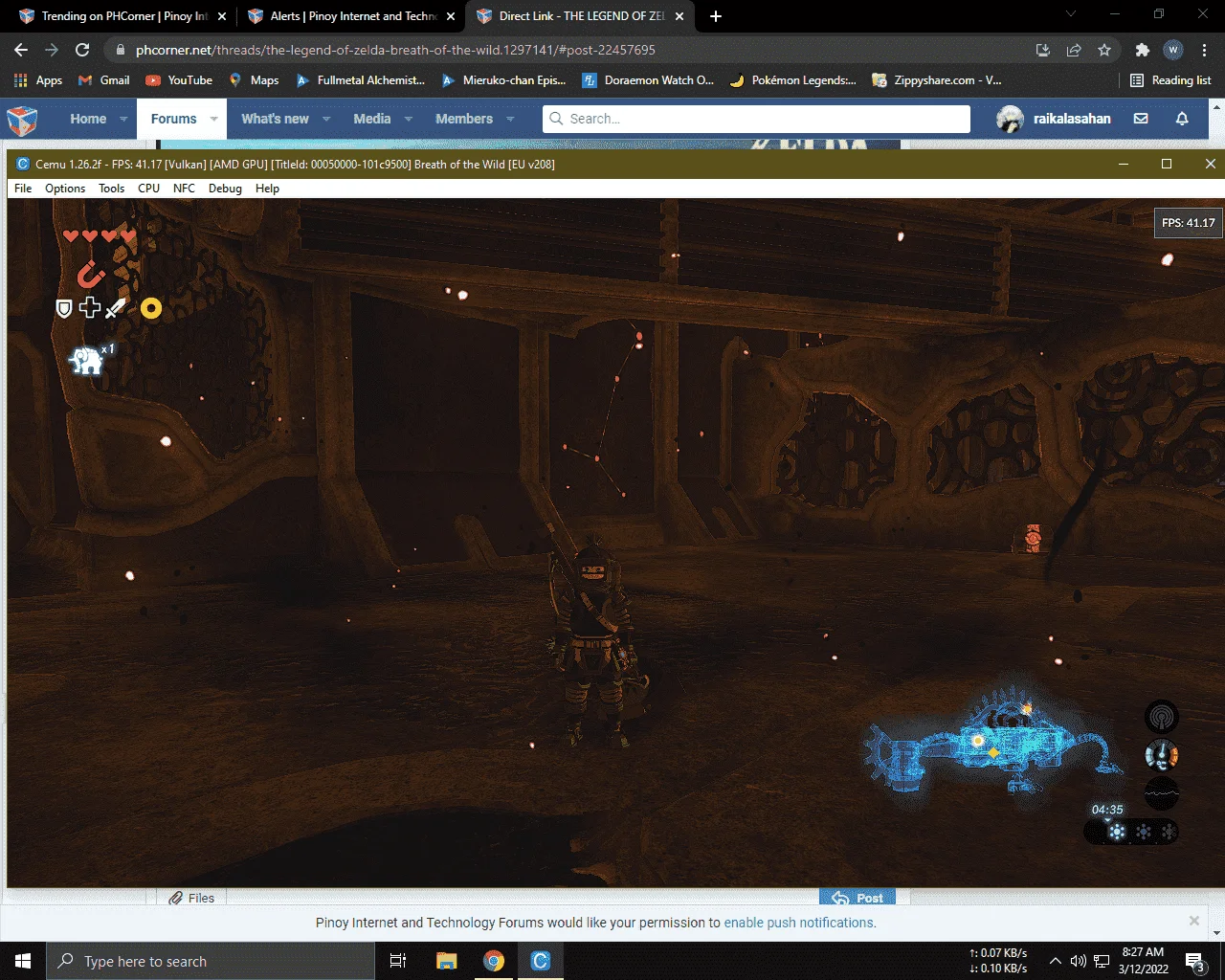Open the Cemu NFC menu
The image size is (1225, 980).
[184, 189]
